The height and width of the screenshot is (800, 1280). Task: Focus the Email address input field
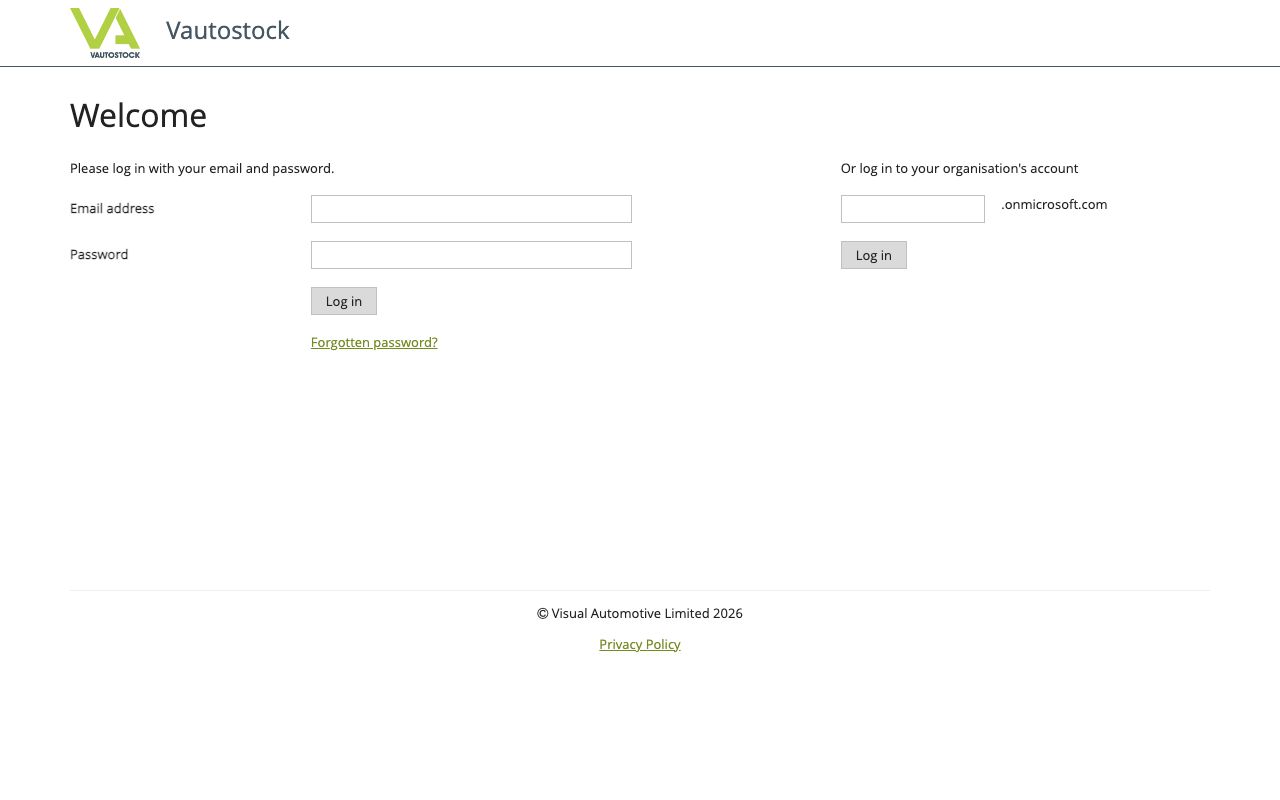[x=471, y=209]
